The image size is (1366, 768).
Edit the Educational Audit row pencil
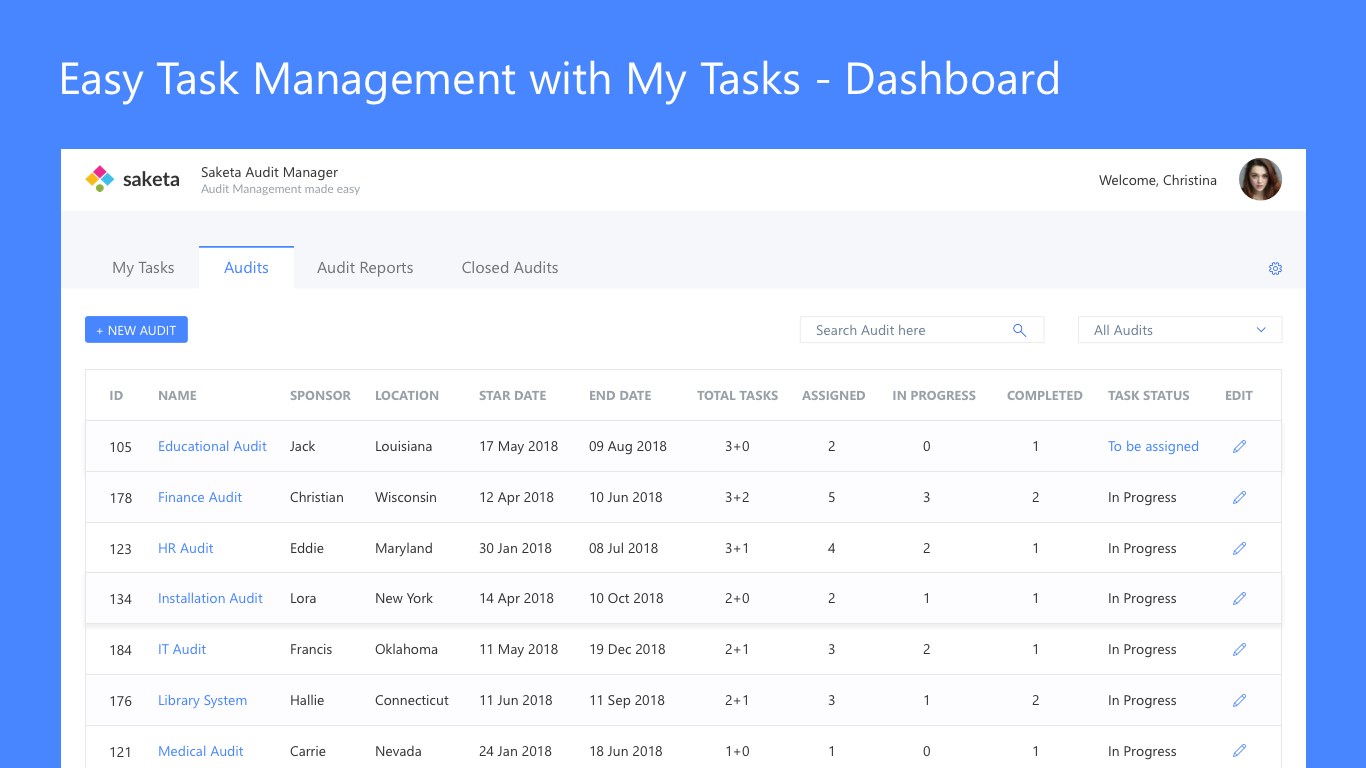pyautogui.click(x=1239, y=446)
